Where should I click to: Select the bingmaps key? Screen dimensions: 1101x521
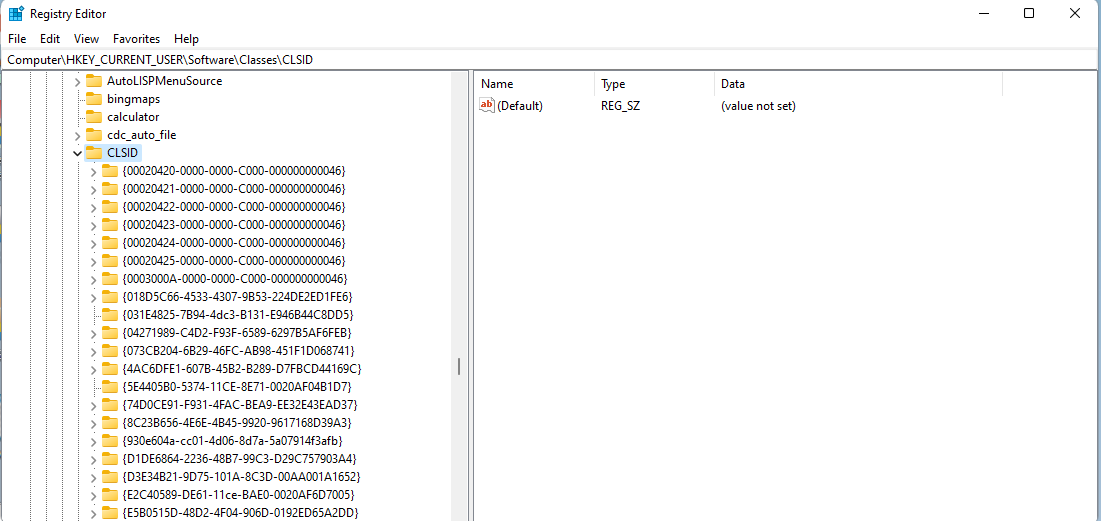(133, 99)
